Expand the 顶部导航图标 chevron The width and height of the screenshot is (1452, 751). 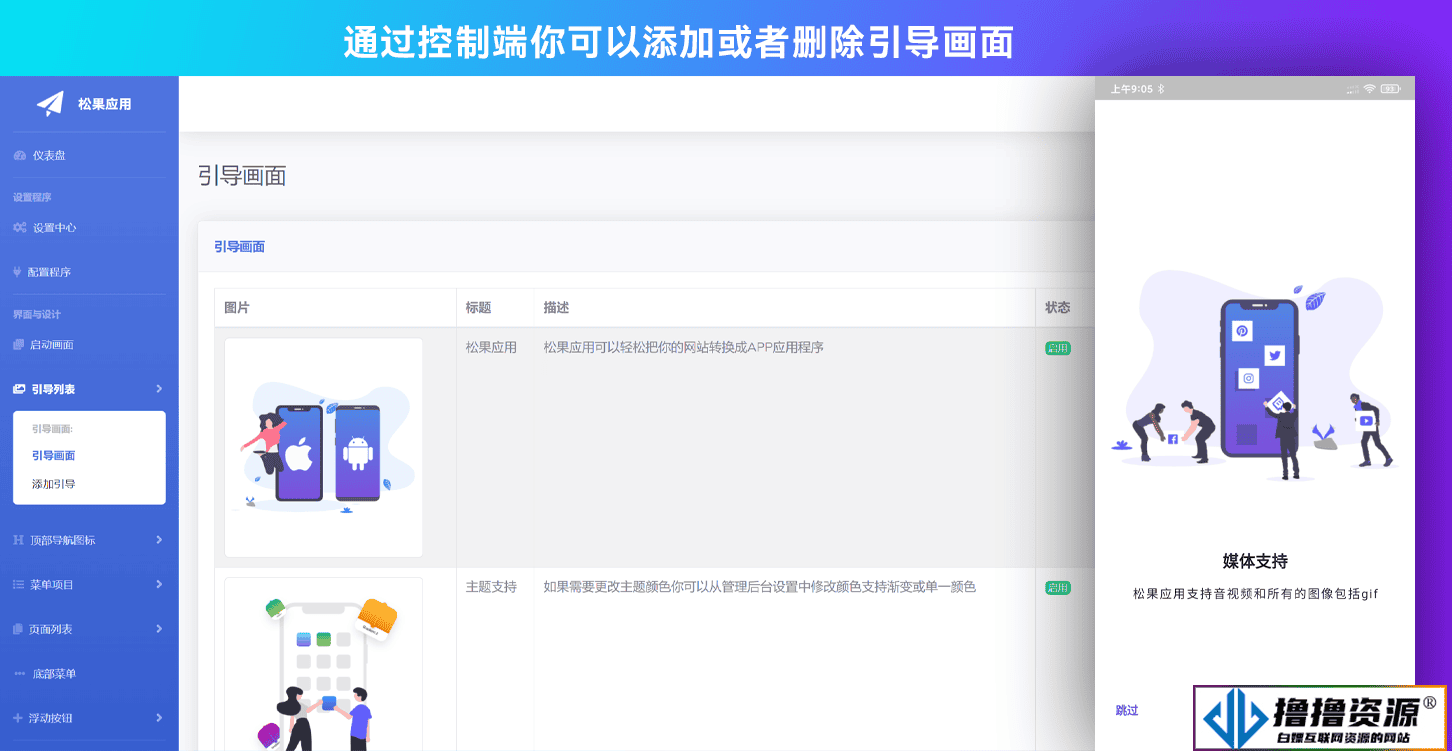[159, 540]
